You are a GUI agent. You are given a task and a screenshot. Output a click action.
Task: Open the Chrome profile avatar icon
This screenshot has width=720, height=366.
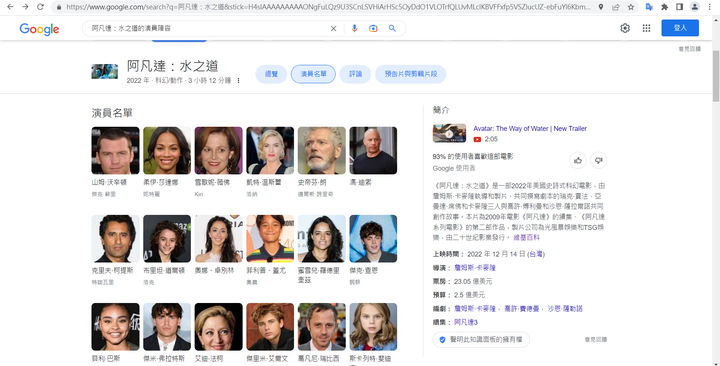(695, 7)
